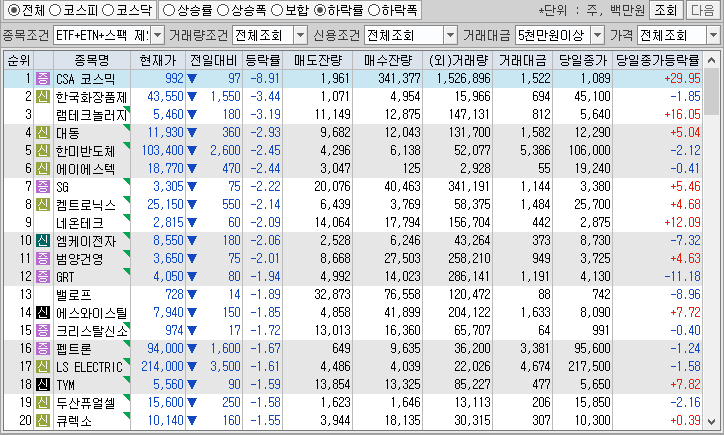Sort by the 현재가 column header
Viewport: 724px width, 435px height.
[158, 60]
